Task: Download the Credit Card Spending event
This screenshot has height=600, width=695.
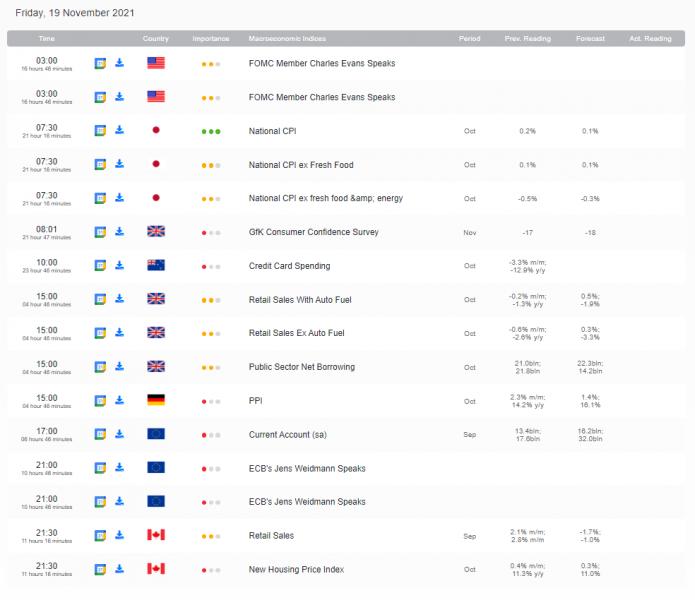Action: [119, 266]
